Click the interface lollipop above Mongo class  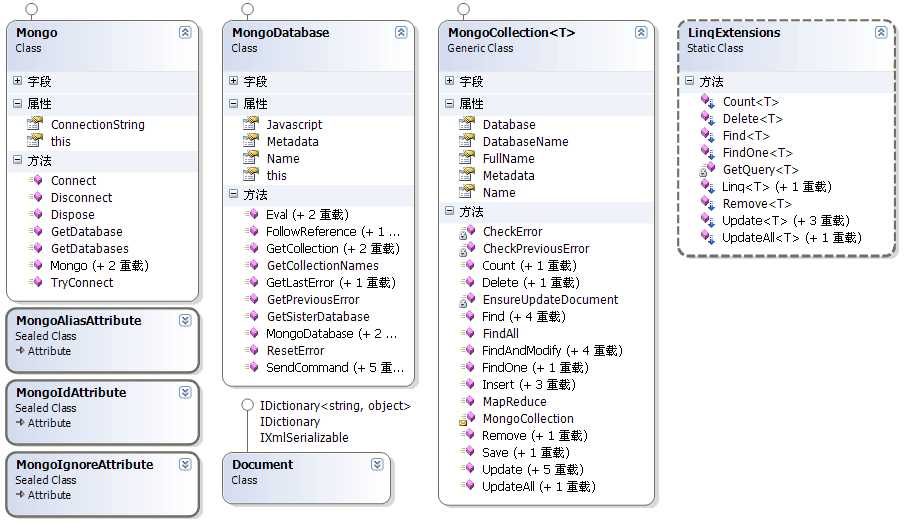coord(32,9)
